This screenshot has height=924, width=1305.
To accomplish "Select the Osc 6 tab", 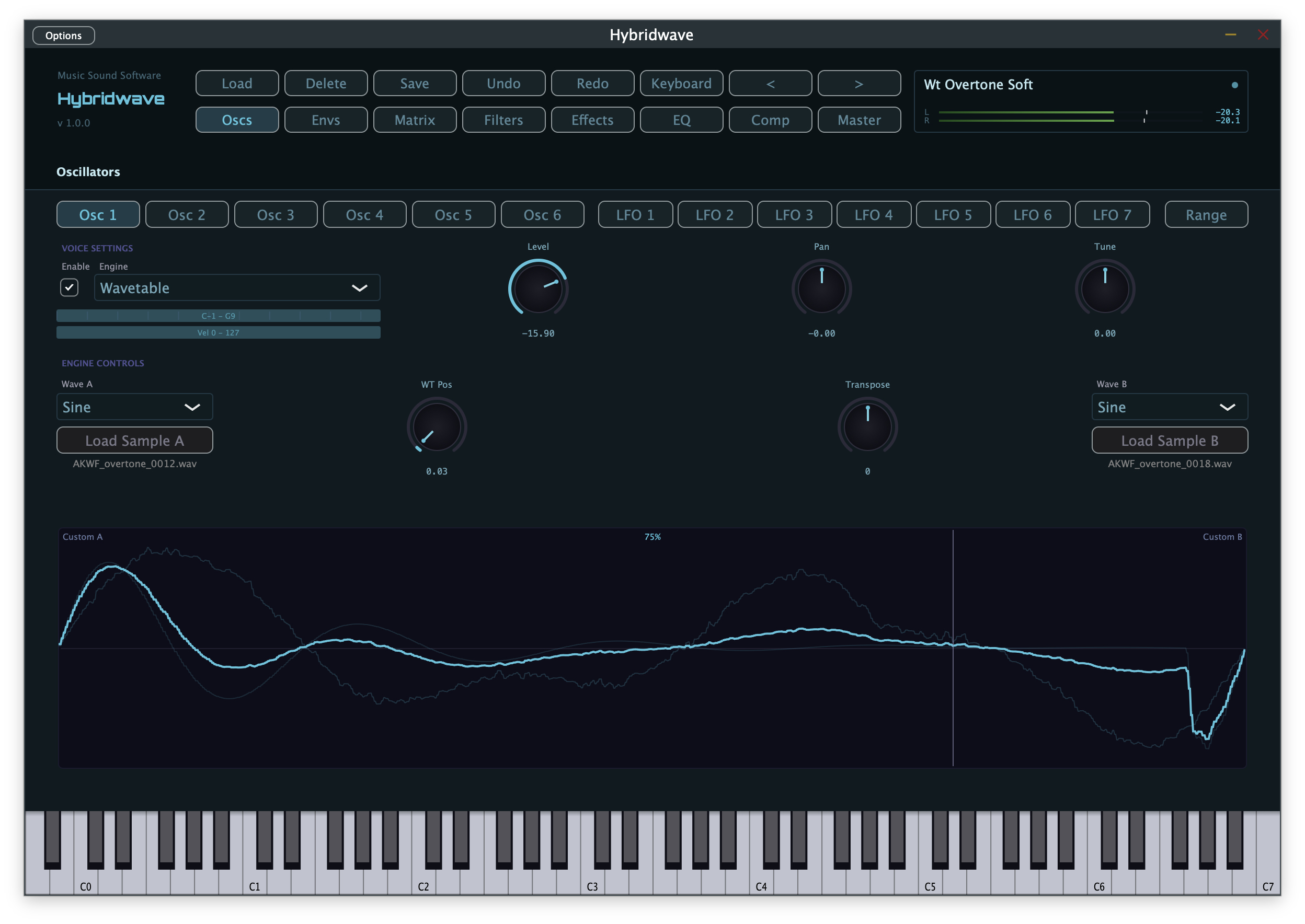I will [x=542, y=214].
